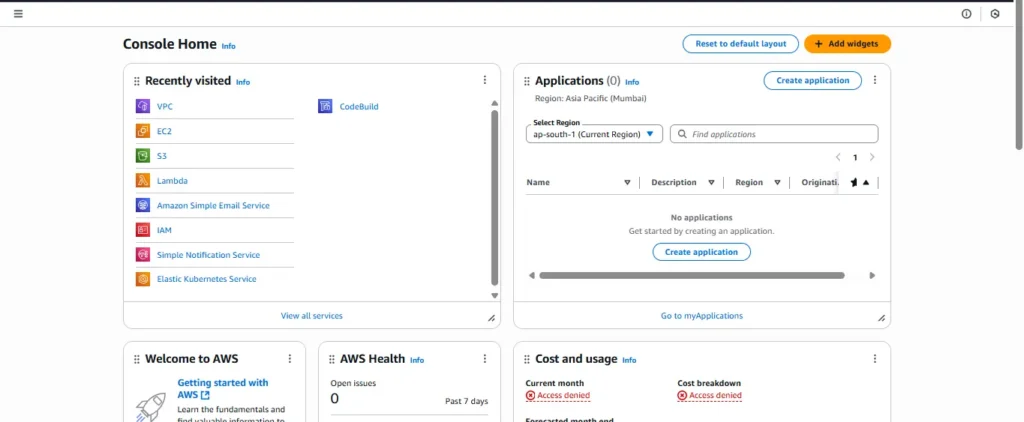
Task: Click the Applications widget resize corner icon
Action: pos(881,318)
